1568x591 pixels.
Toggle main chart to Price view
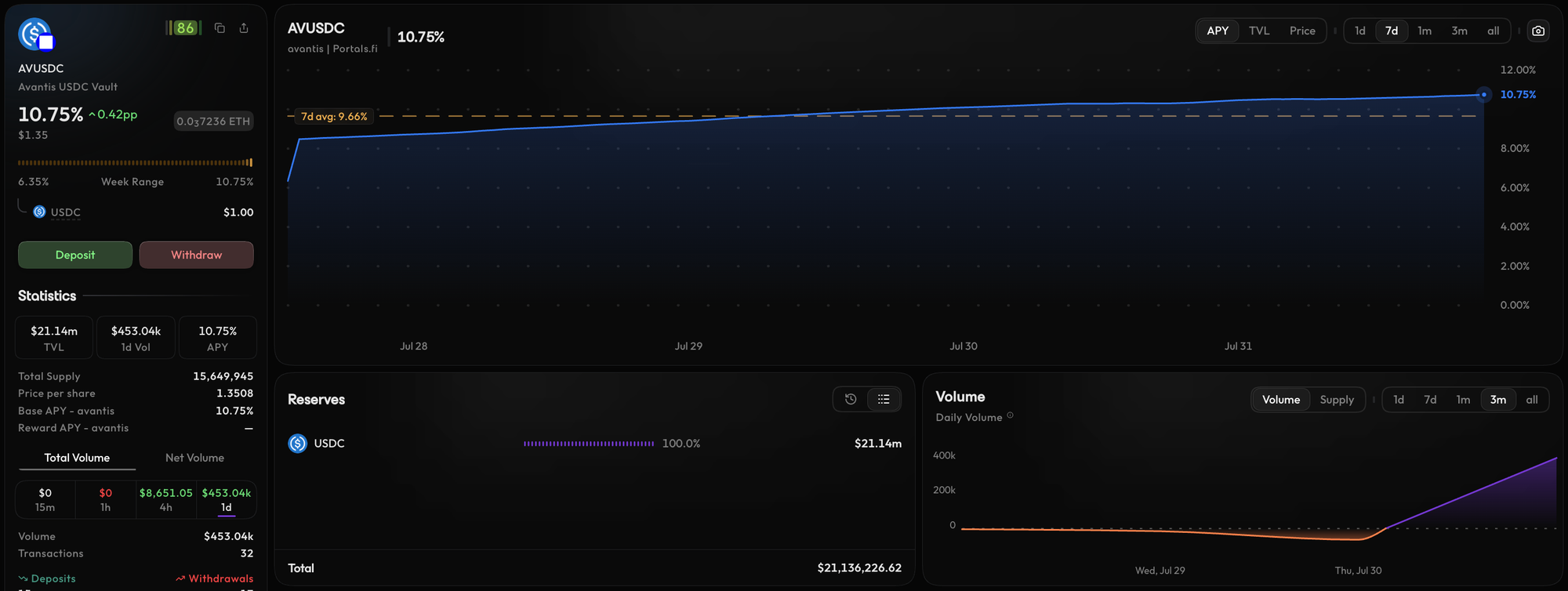tap(1302, 31)
